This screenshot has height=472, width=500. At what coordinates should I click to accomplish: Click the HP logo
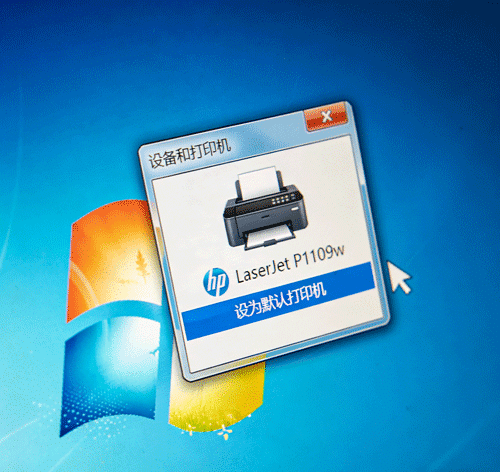pos(216,282)
